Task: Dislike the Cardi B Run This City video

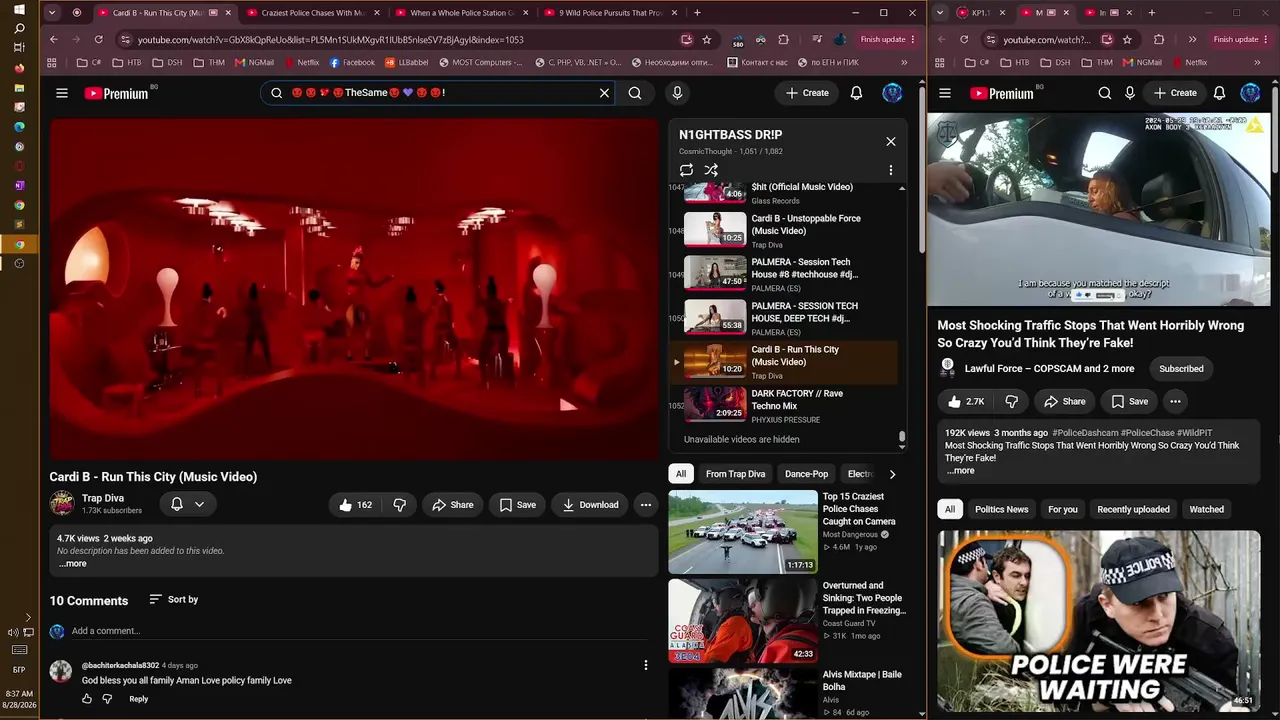Action: click(400, 505)
